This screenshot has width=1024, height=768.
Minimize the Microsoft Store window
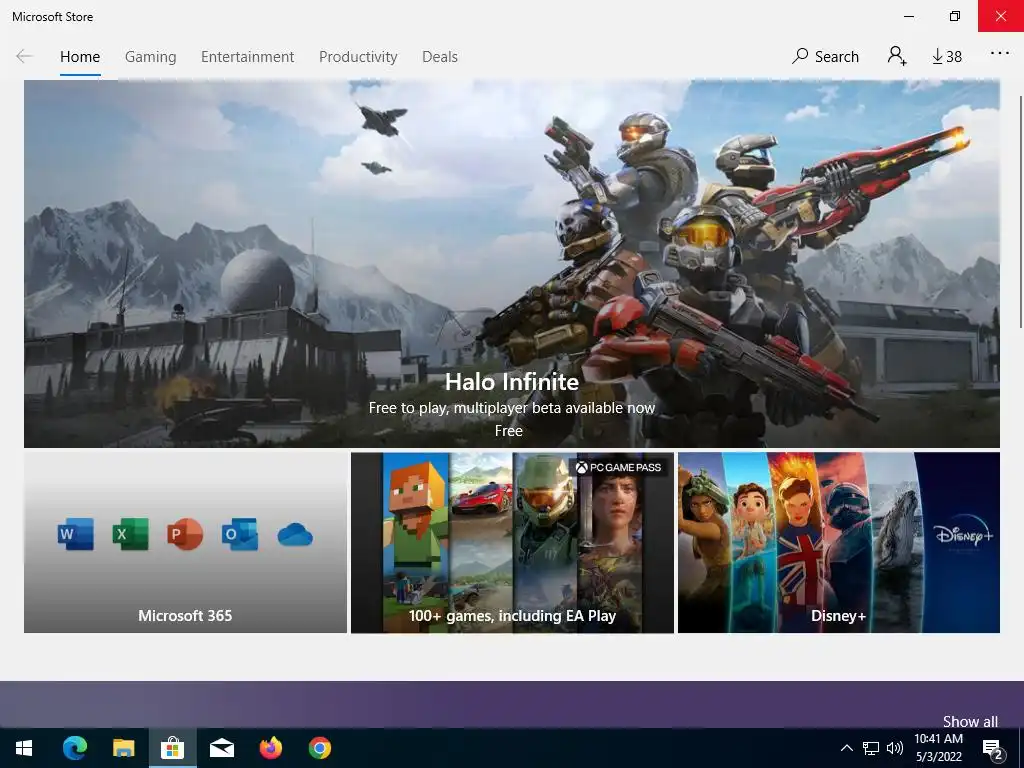coord(908,16)
